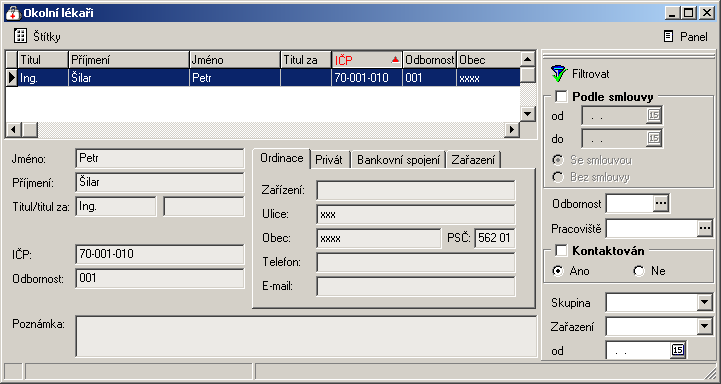Select the Se smlouvou radio button
The height and width of the screenshot is (384, 721).
(558, 160)
